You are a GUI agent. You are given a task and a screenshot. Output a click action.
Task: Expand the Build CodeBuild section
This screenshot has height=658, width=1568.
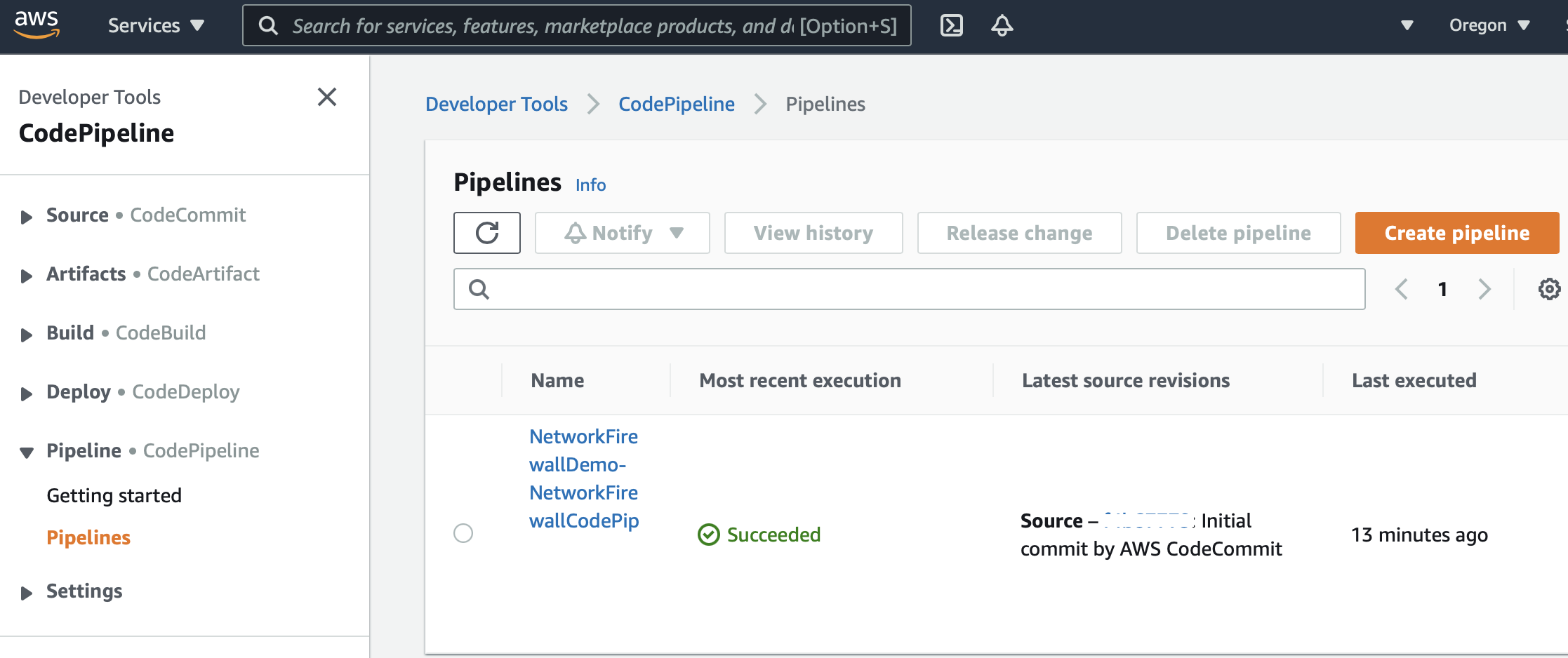27,335
